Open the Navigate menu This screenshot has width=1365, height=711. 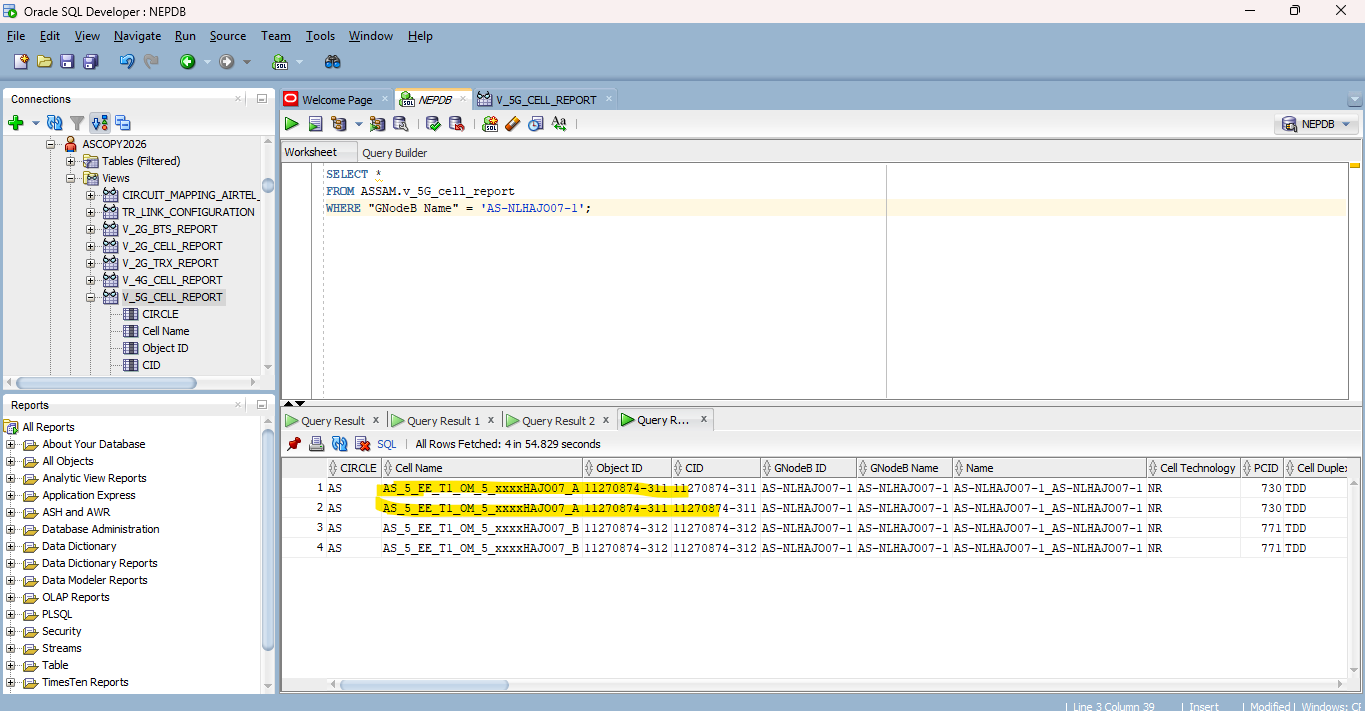137,36
